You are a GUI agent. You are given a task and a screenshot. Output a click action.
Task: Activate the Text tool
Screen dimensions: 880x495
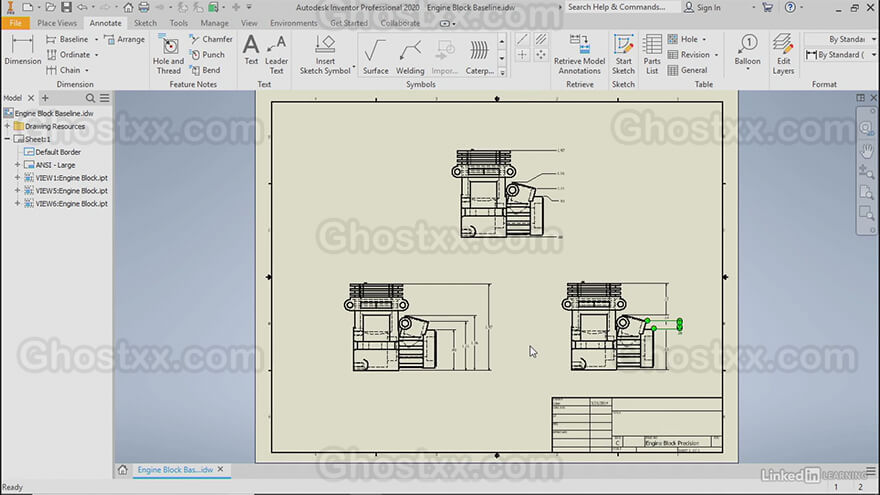pos(251,50)
